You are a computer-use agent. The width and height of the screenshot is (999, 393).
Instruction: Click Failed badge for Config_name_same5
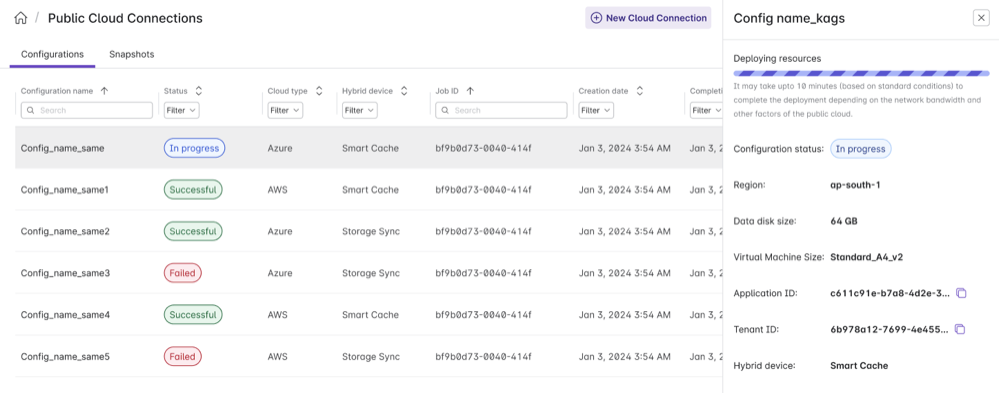[183, 357]
